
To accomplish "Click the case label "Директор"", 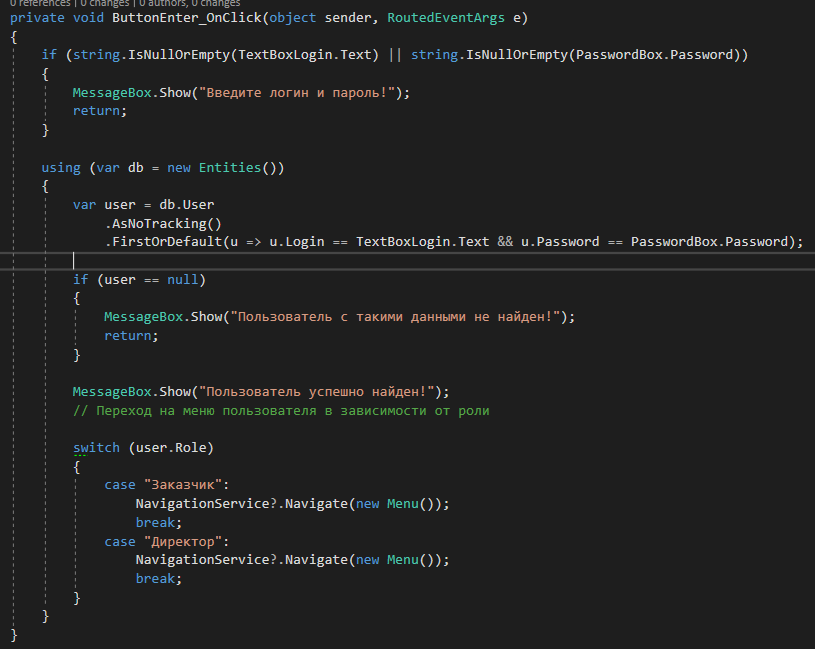I will click(182, 542).
